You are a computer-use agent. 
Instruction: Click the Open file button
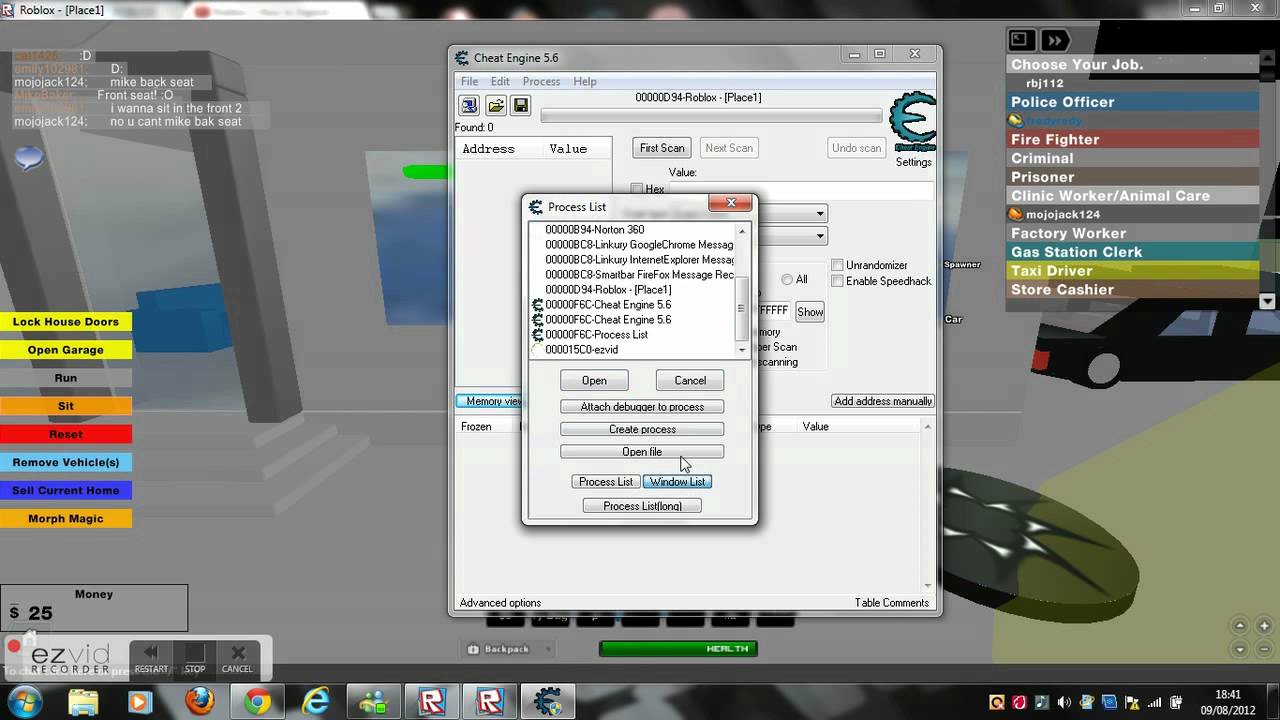(642, 452)
